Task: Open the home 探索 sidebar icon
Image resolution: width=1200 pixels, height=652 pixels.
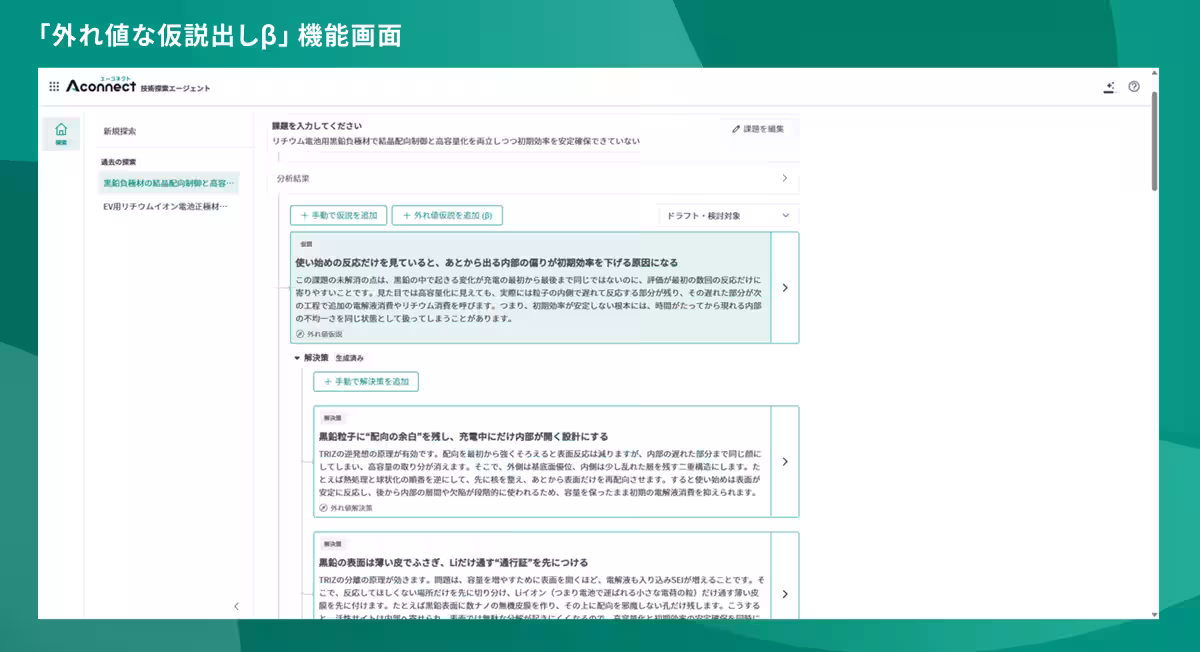Action: coord(61,133)
